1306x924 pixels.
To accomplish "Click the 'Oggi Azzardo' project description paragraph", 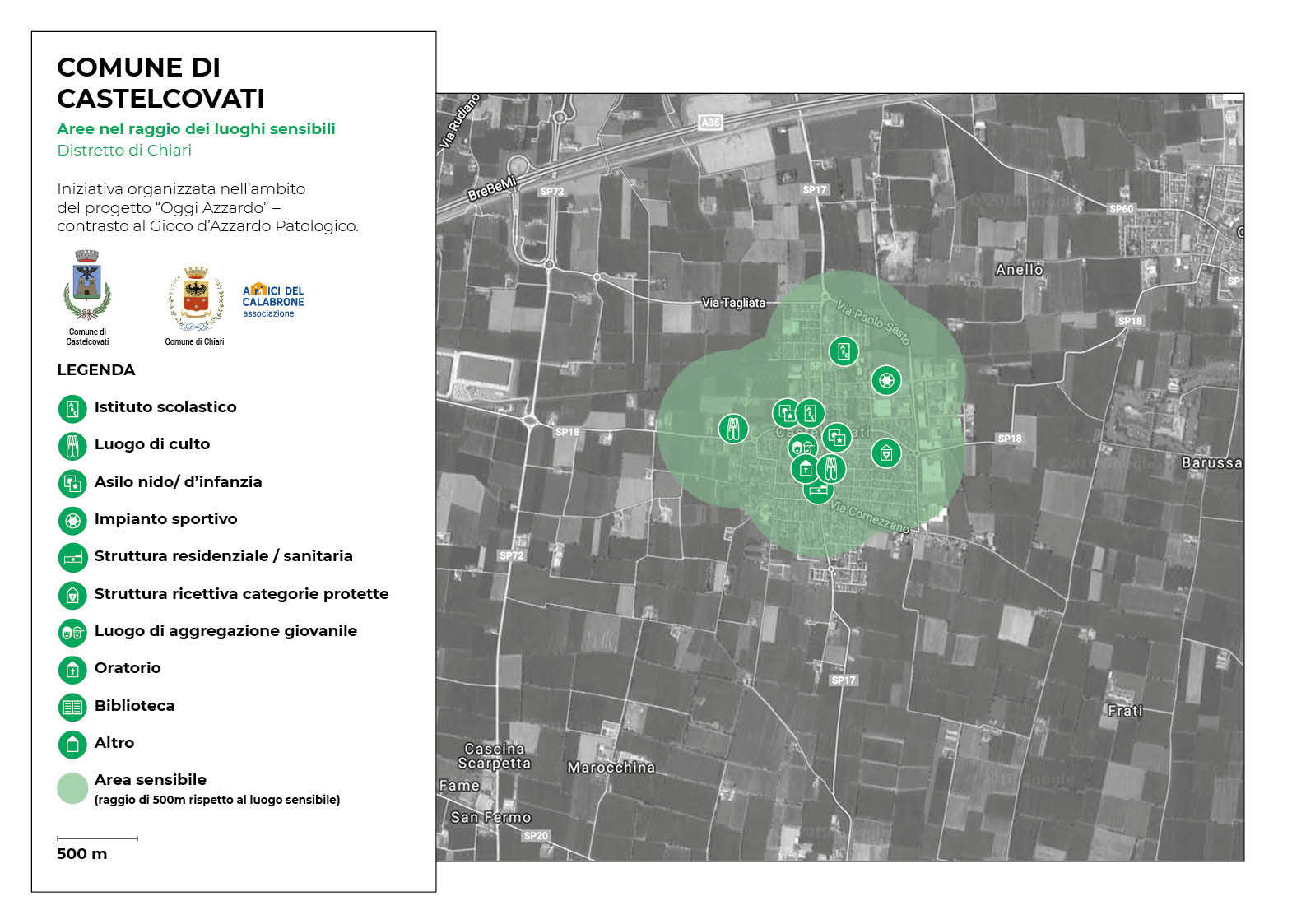I will pos(208,207).
